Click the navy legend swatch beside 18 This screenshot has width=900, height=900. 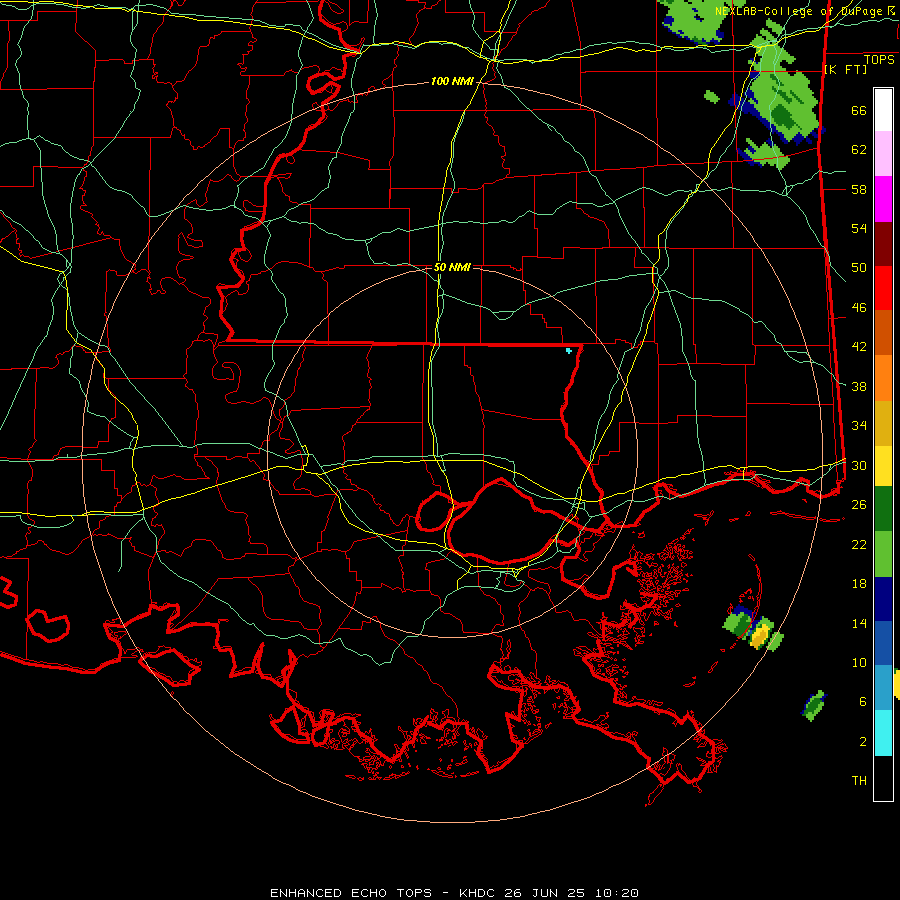(883, 599)
